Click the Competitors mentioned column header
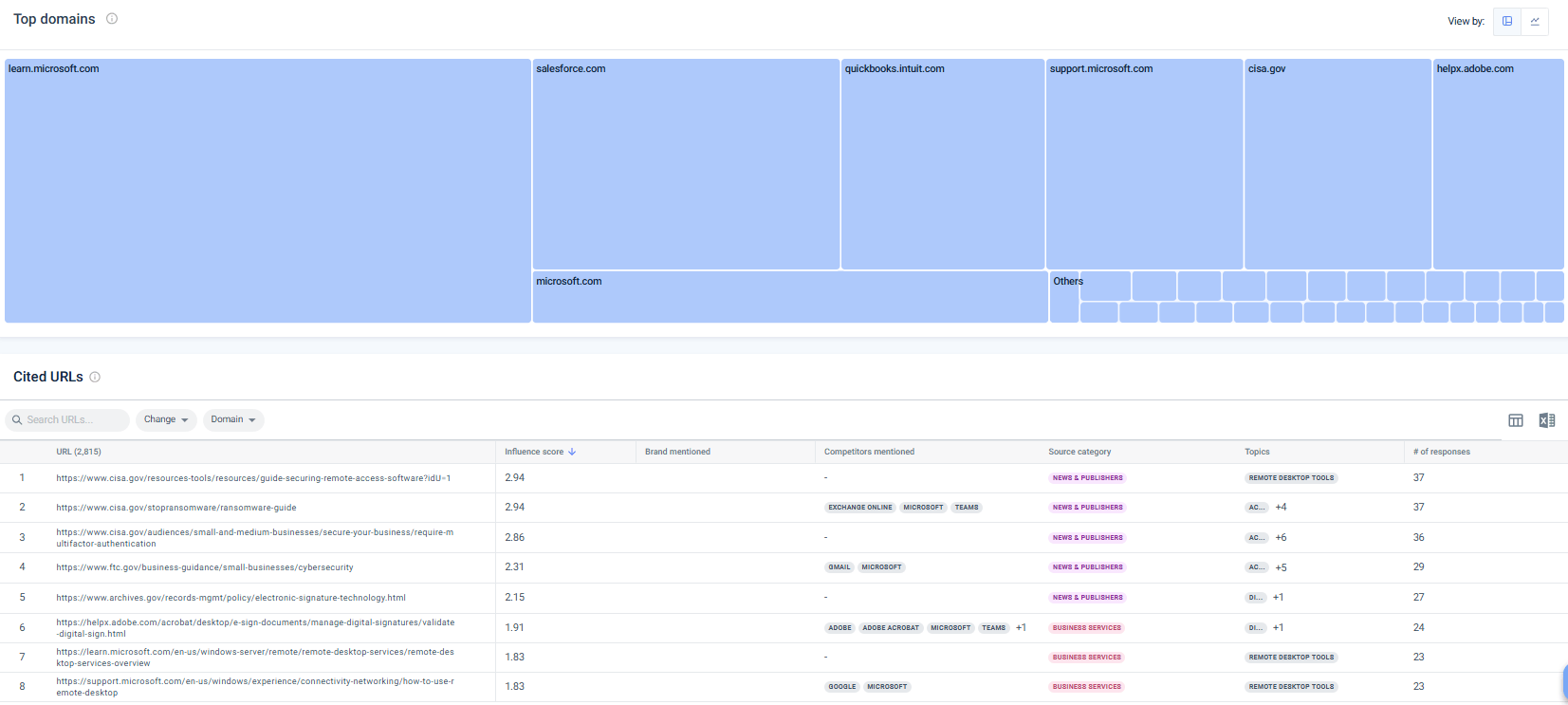This screenshot has height=705, width=1568. click(869, 452)
